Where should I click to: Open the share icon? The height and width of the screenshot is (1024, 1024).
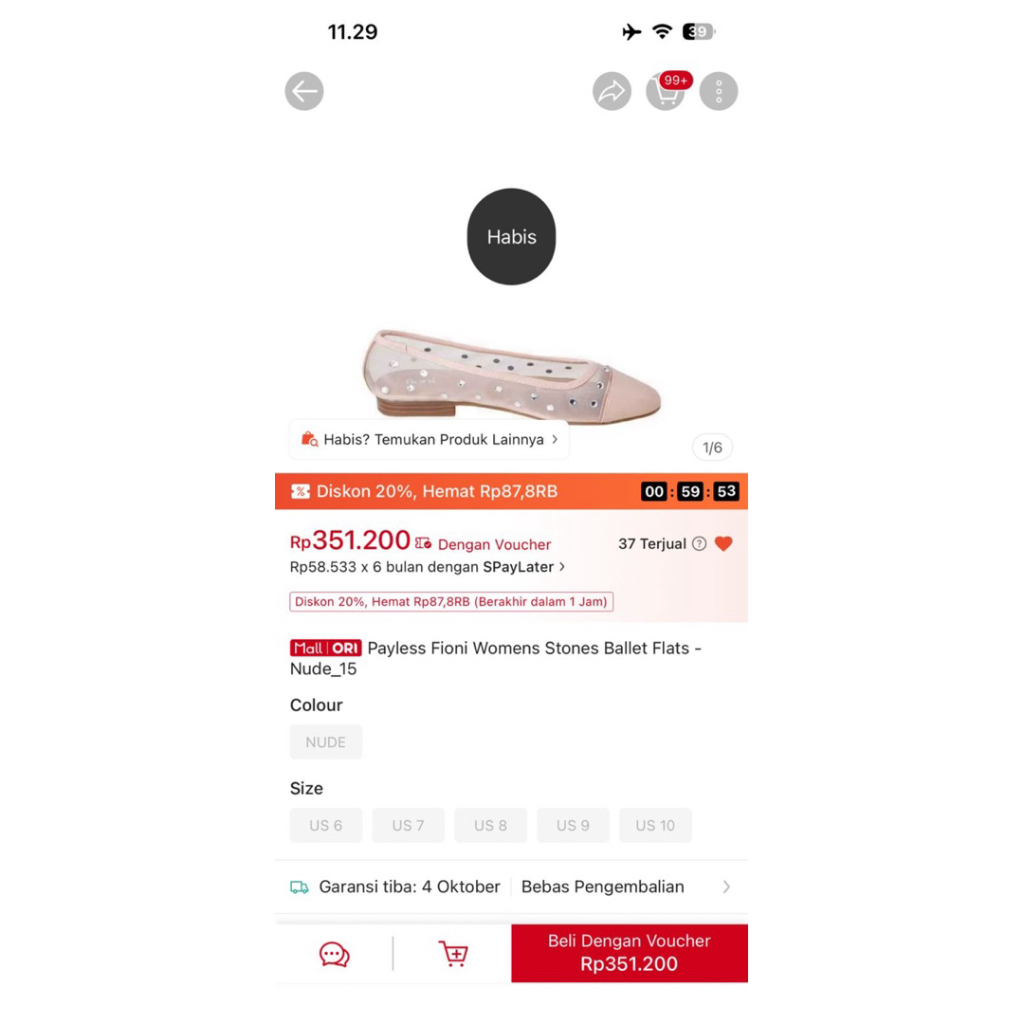pos(612,91)
